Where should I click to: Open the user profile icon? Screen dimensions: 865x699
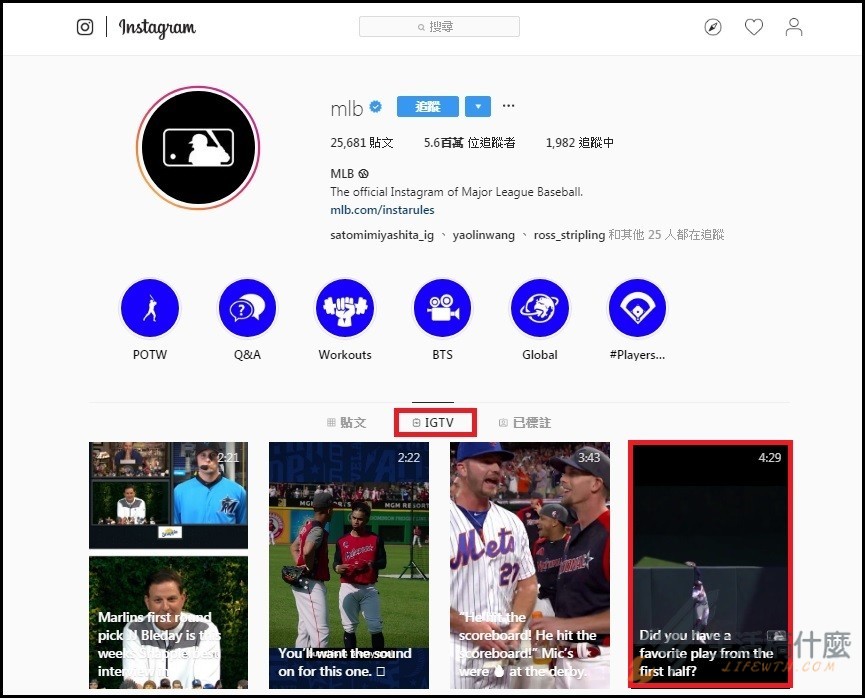tap(794, 28)
